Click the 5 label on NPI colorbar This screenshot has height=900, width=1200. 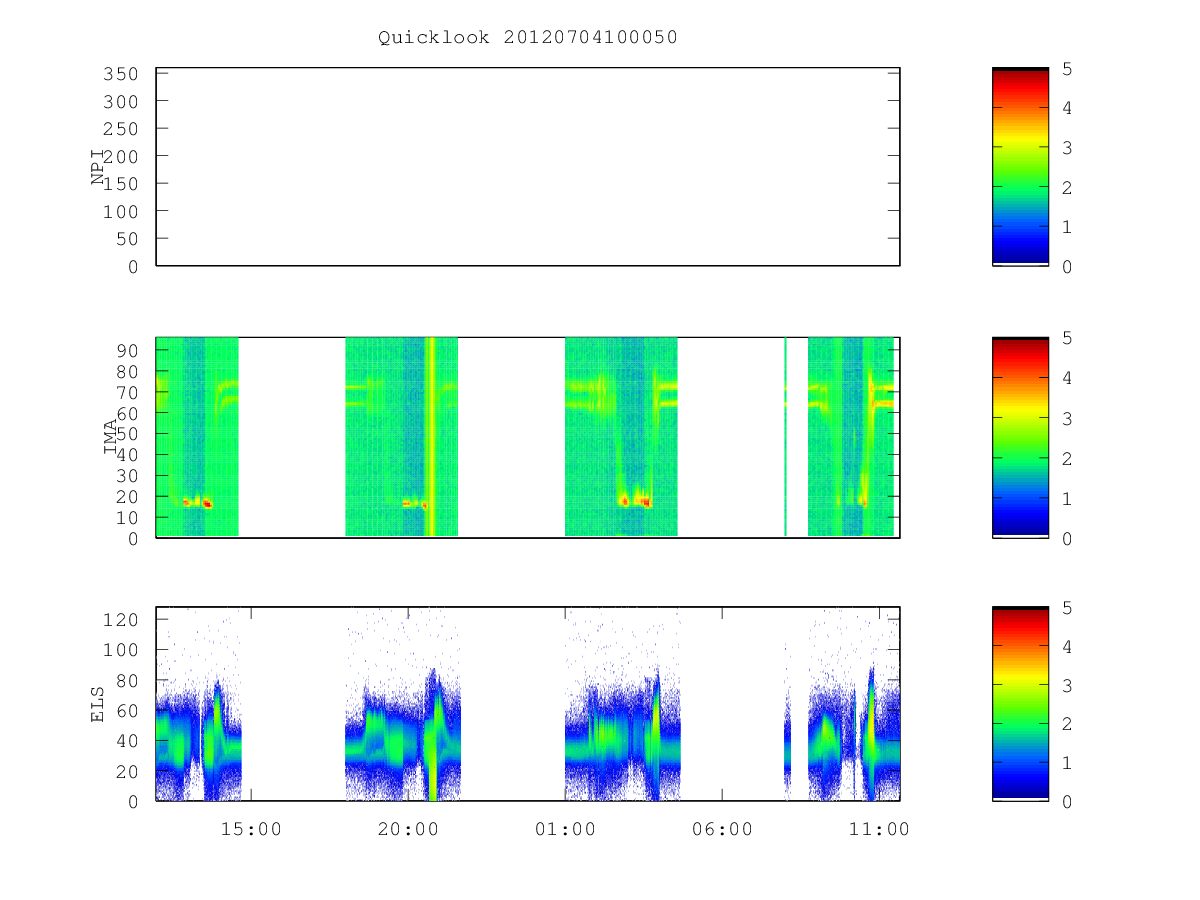click(x=1067, y=69)
